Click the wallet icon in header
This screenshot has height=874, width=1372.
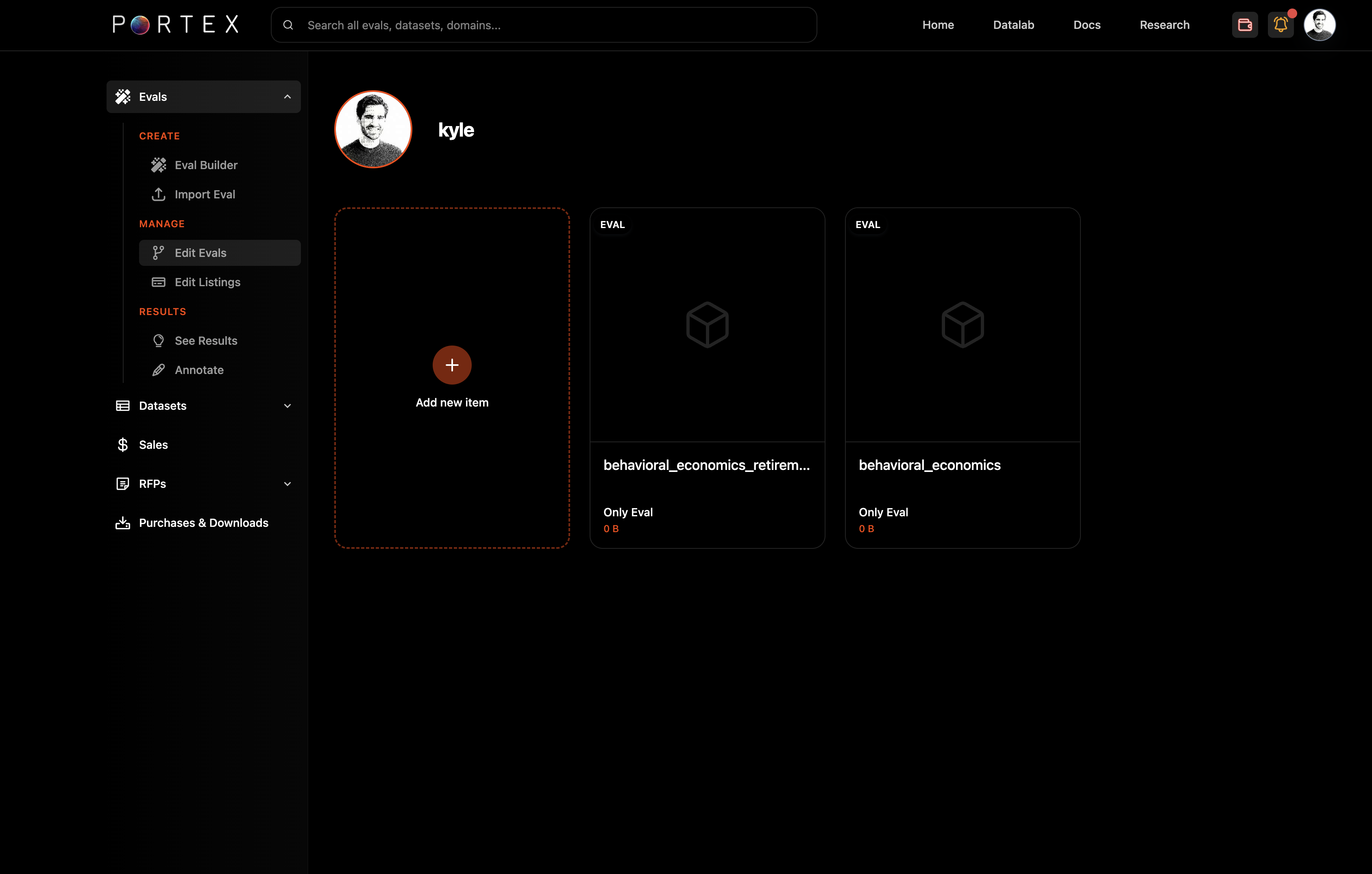point(1244,25)
